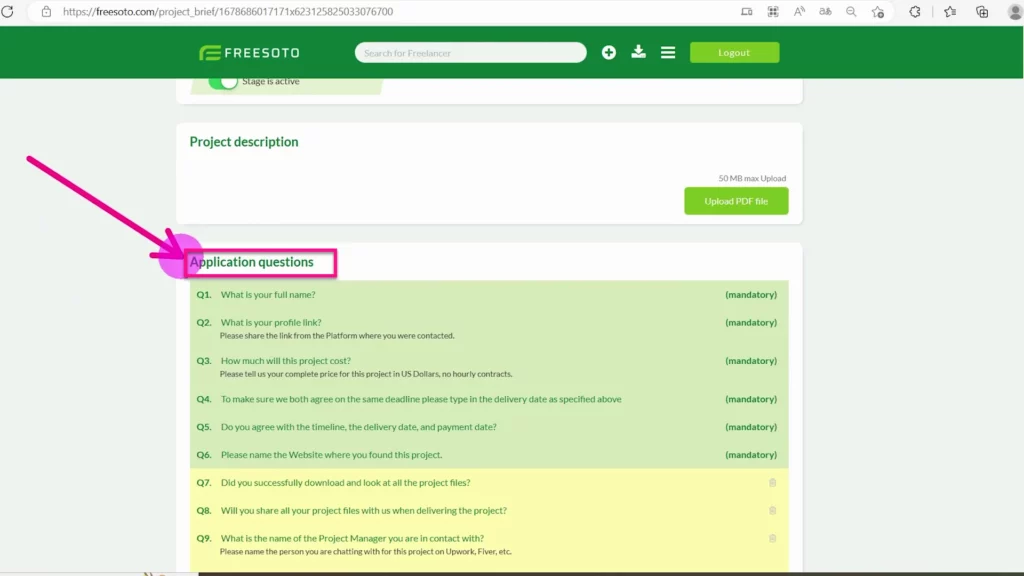The width and height of the screenshot is (1024, 576).
Task: Click the Project description heading
Action: click(244, 142)
